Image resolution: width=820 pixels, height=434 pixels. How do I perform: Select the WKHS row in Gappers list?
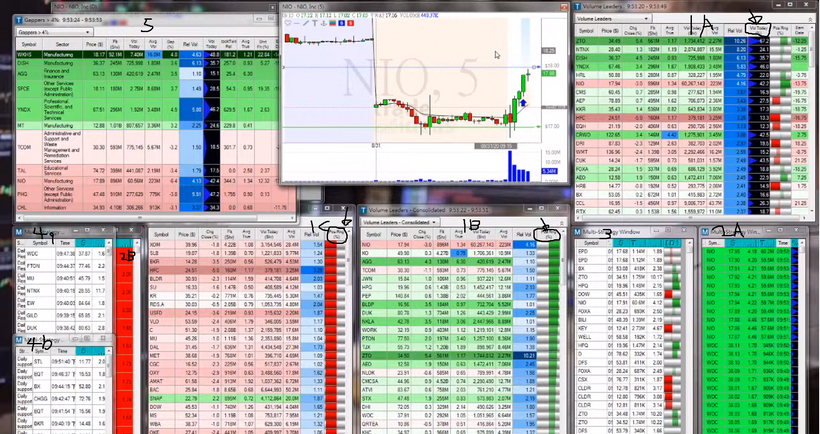click(x=154, y=54)
